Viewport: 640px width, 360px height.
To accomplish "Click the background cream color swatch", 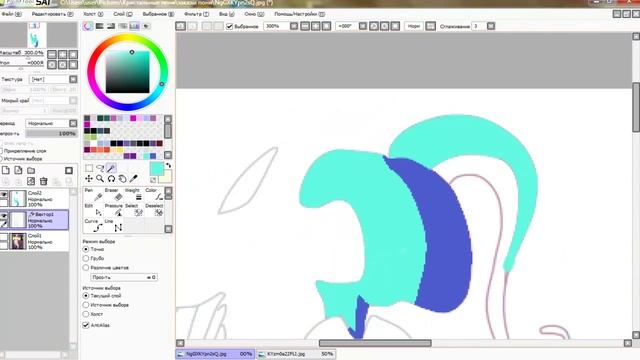I will tap(167, 177).
